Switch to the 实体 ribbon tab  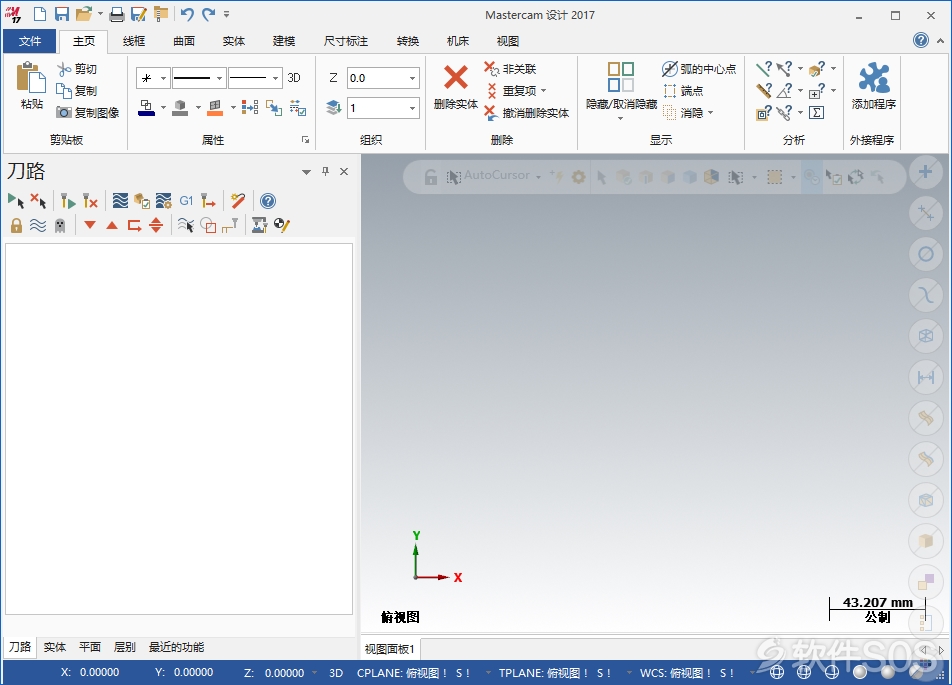[x=234, y=41]
